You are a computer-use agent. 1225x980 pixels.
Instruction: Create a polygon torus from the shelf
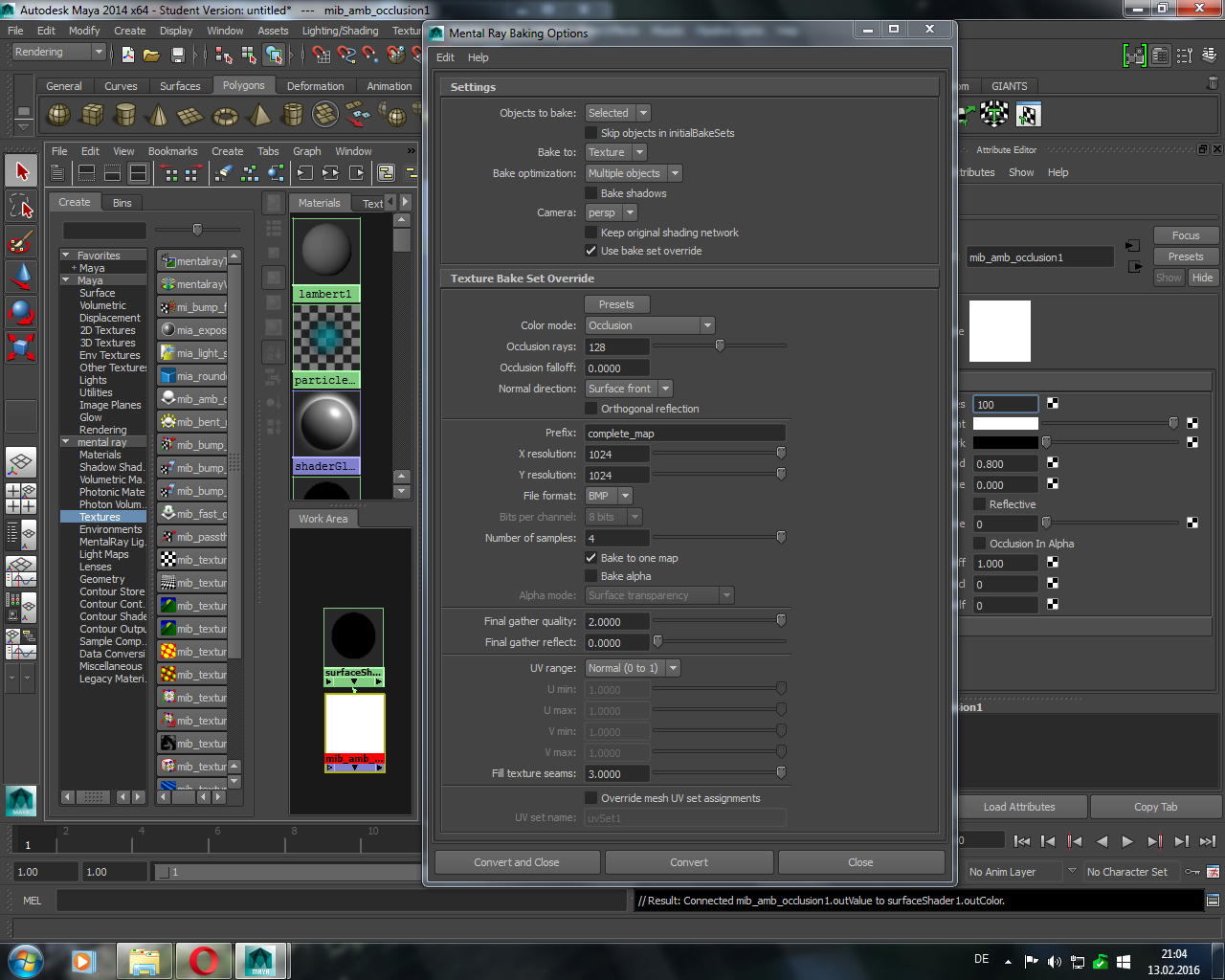coord(225,116)
